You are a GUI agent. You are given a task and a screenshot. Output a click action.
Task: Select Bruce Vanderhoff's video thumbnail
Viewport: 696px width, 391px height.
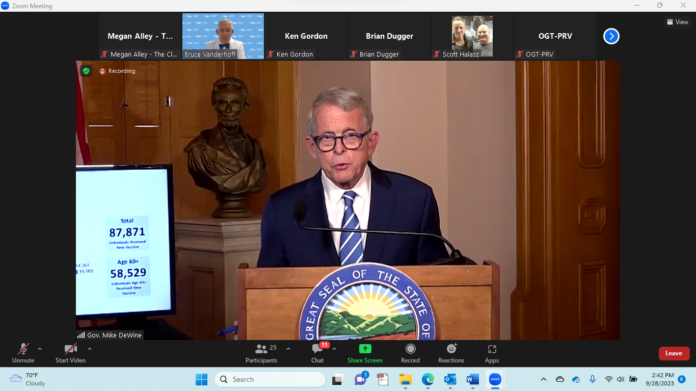point(223,36)
